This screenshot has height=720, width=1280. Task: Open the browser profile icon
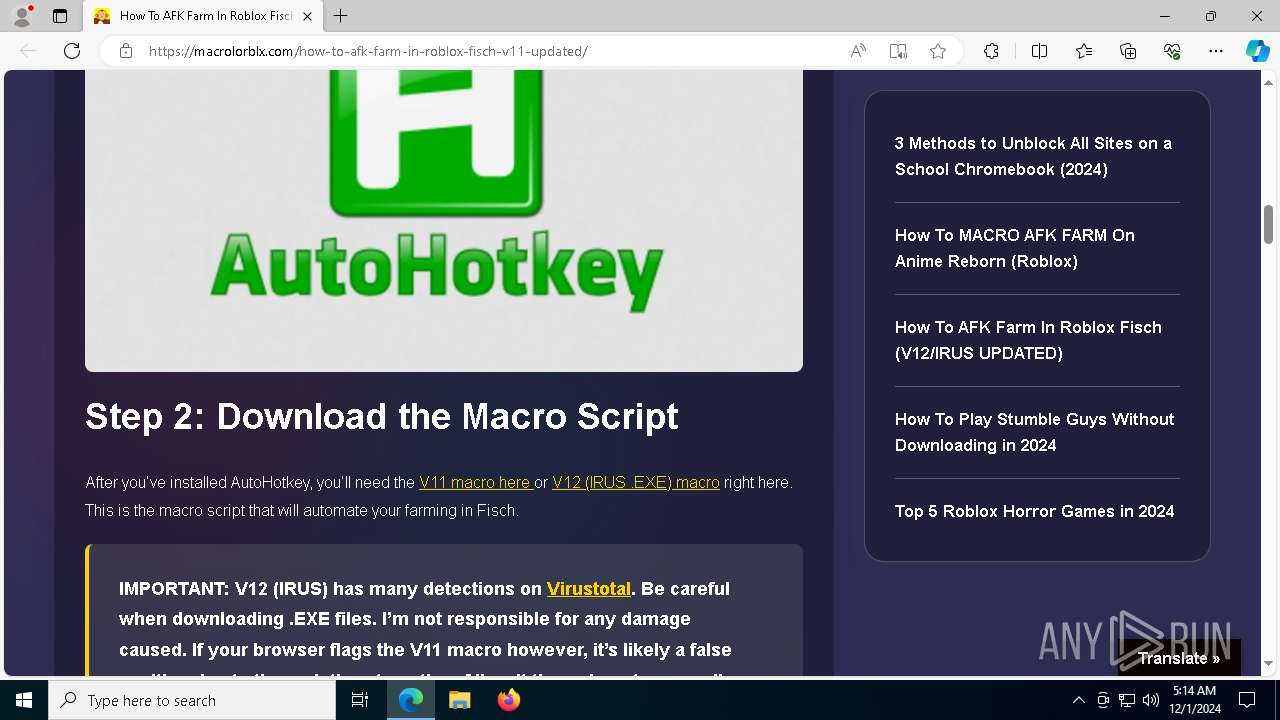point(22,16)
